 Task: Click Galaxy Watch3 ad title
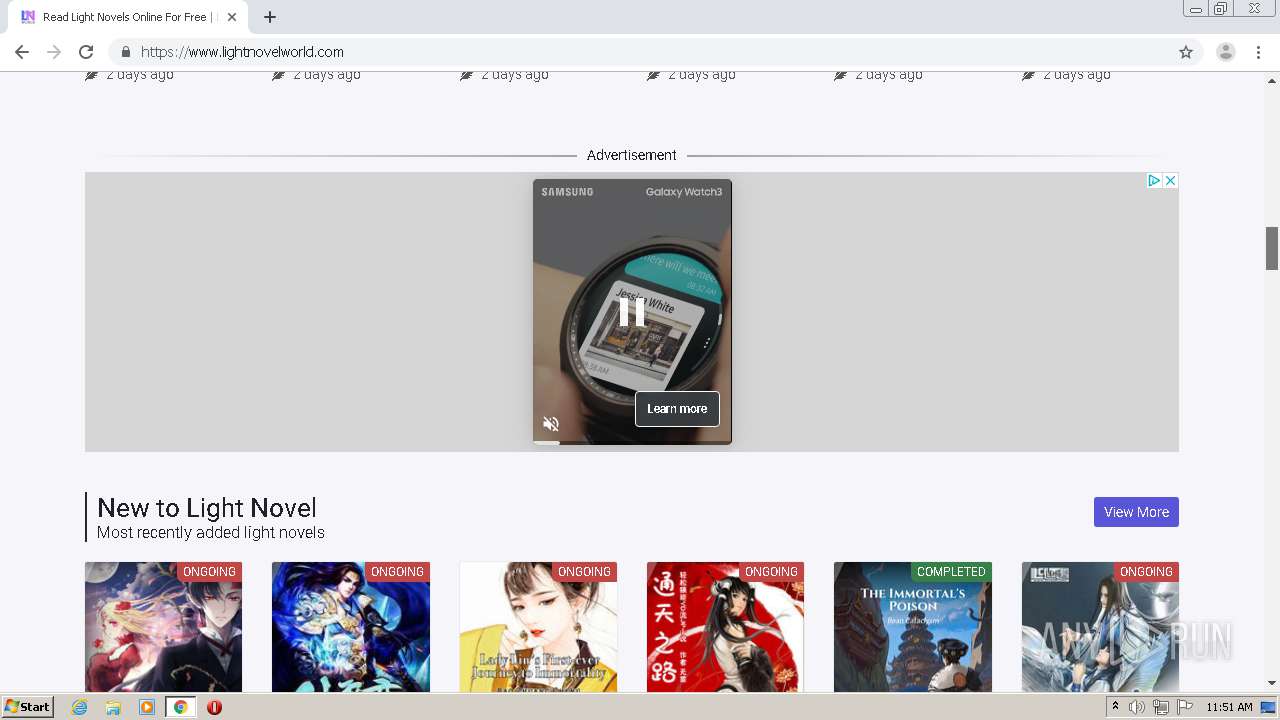coord(683,192)
